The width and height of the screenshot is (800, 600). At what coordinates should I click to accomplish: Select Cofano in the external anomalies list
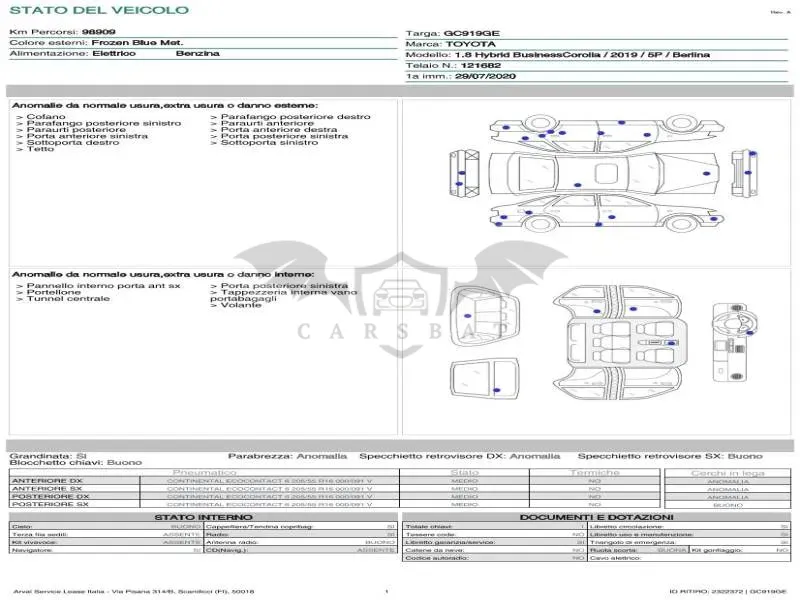pos(46,117)
